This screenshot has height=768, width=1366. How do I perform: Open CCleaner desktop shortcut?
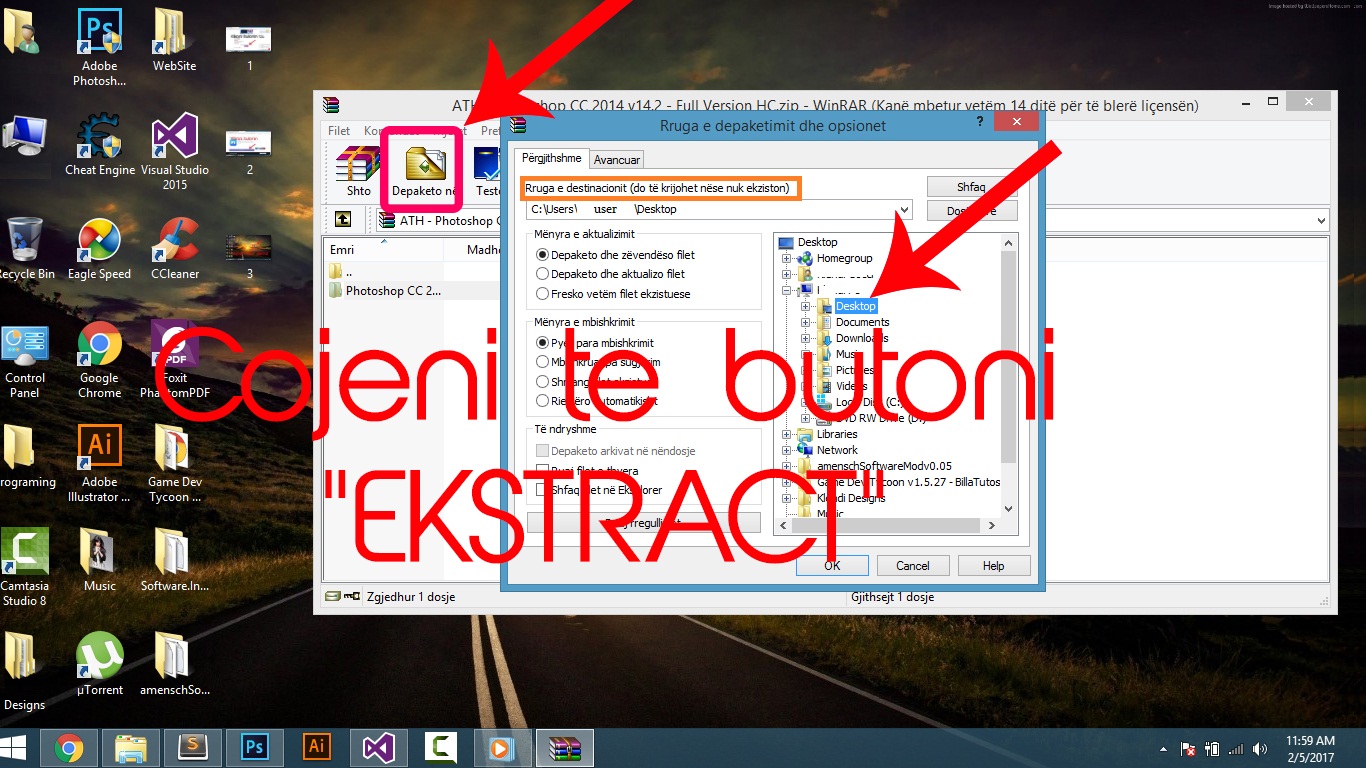pos(175,249)
